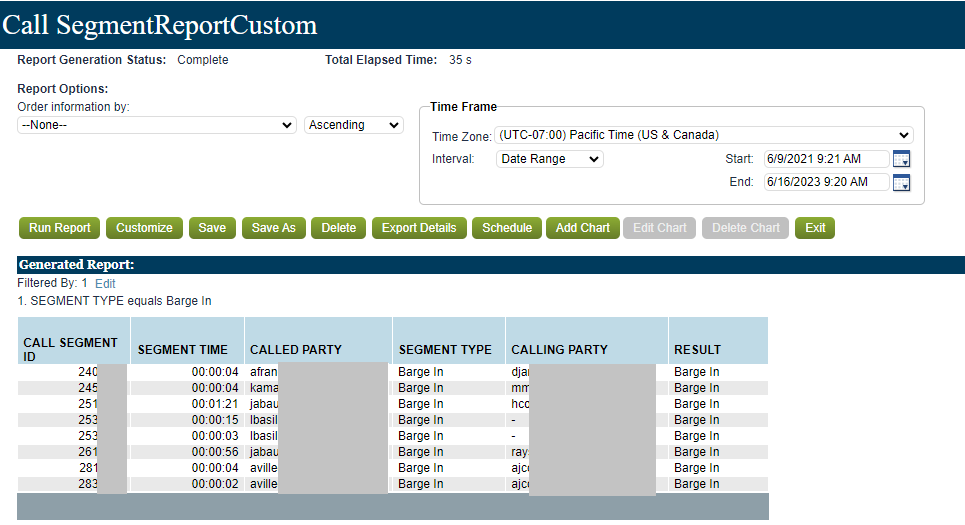965x525 pixels.
Task: Open the End date calendar picker
Action: click(901, 183)
